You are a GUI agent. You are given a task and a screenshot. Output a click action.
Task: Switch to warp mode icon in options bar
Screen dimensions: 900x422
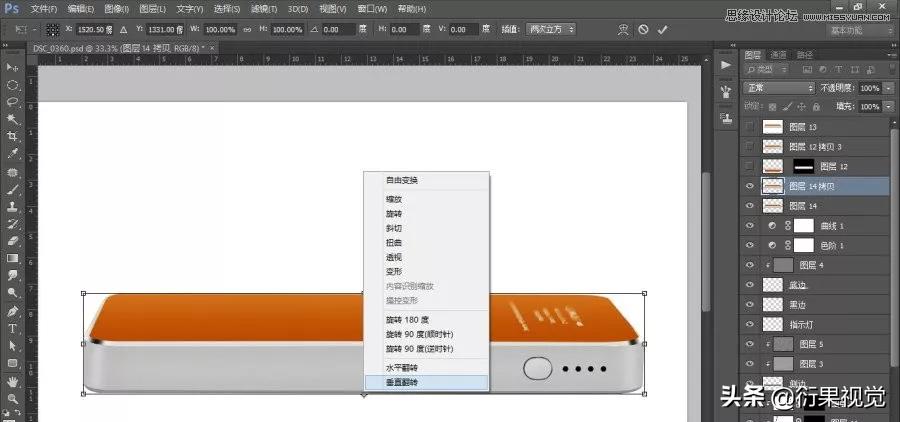pyautogui.click(x=623, y=30)
